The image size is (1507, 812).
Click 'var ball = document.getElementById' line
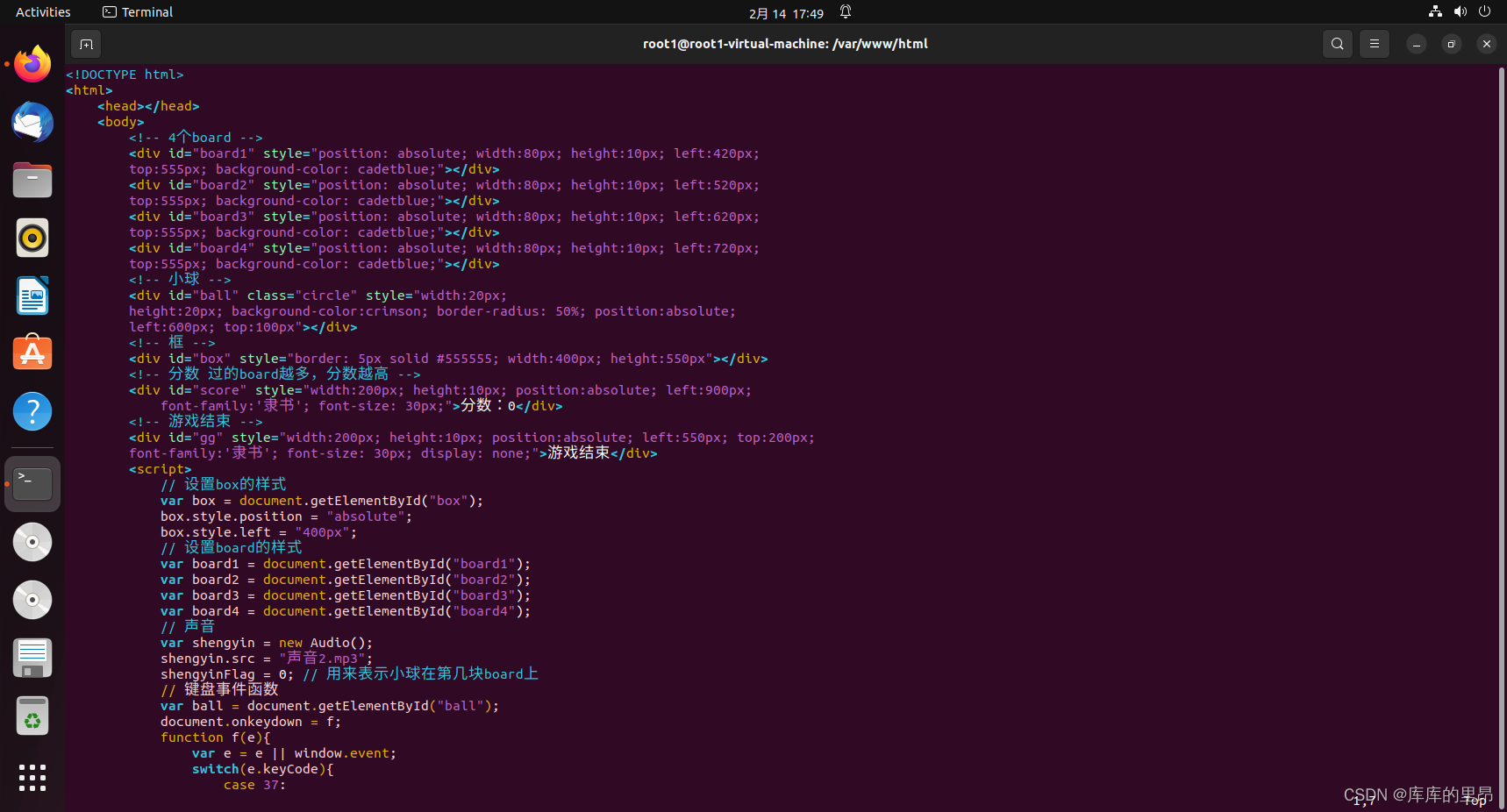[330, 706]
